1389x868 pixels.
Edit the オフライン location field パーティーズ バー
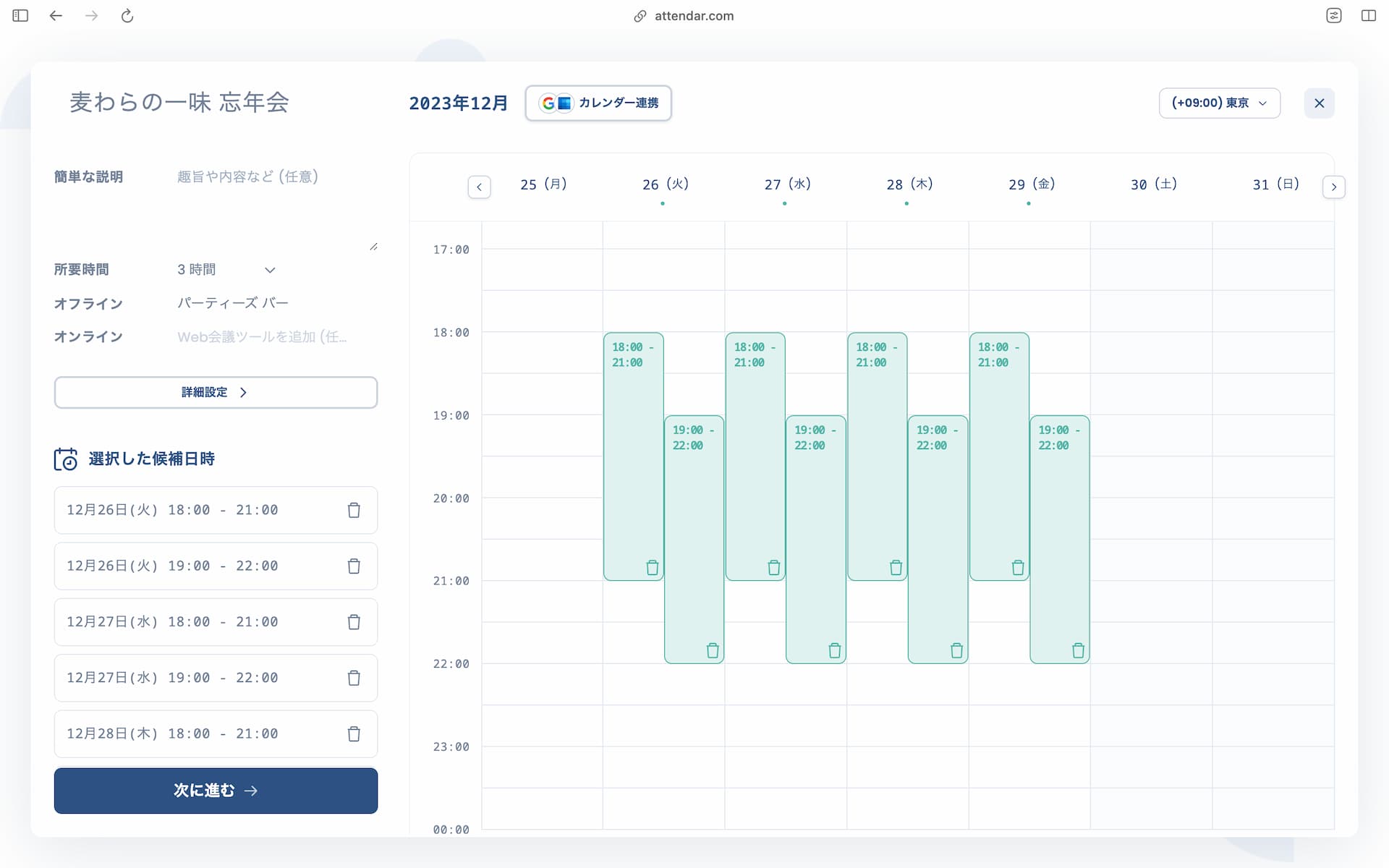[x=275, y=303]
